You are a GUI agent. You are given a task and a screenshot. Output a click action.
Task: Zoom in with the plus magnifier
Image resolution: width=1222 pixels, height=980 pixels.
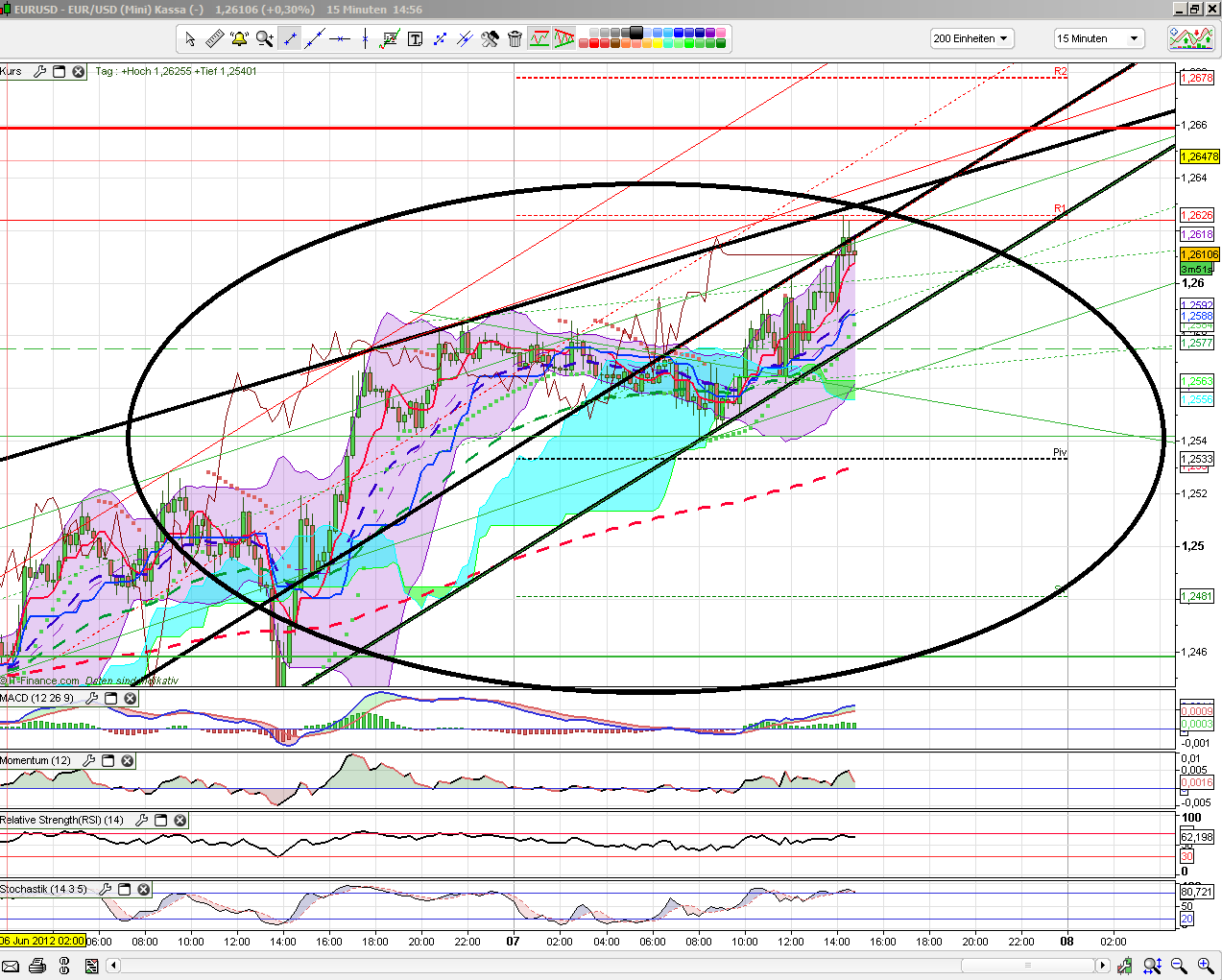[1205, 966]
